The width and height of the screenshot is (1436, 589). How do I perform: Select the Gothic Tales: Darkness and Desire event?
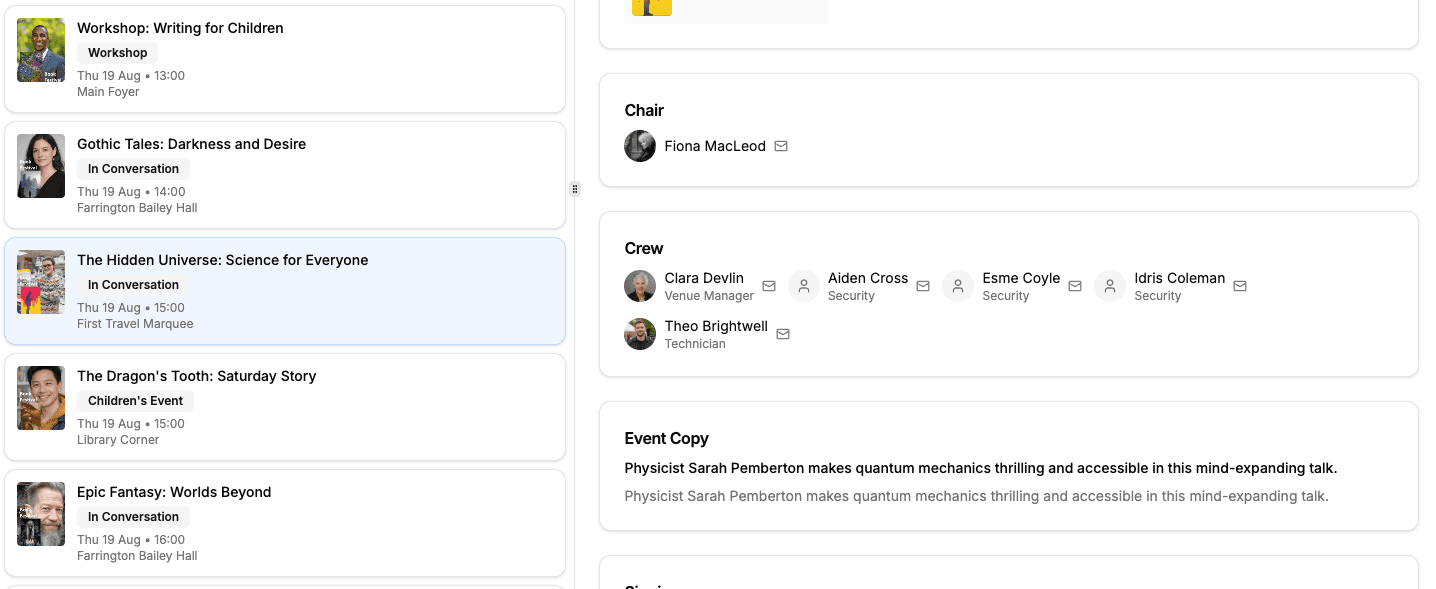point(285,175)
